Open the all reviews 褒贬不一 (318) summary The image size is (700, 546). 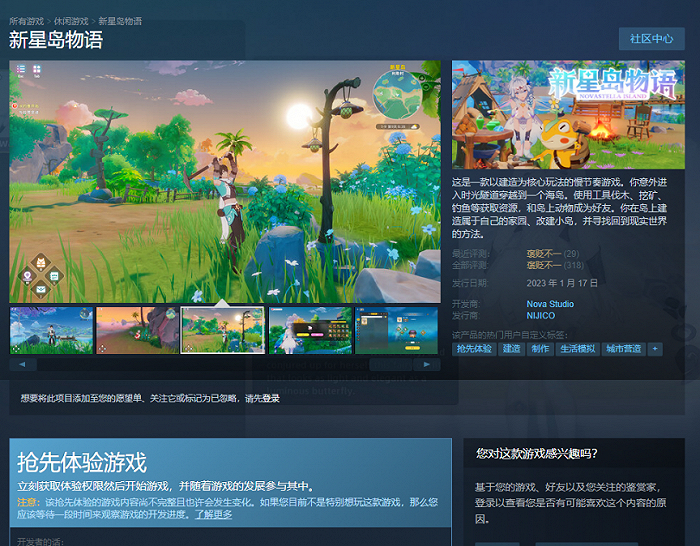pos(555,266)
